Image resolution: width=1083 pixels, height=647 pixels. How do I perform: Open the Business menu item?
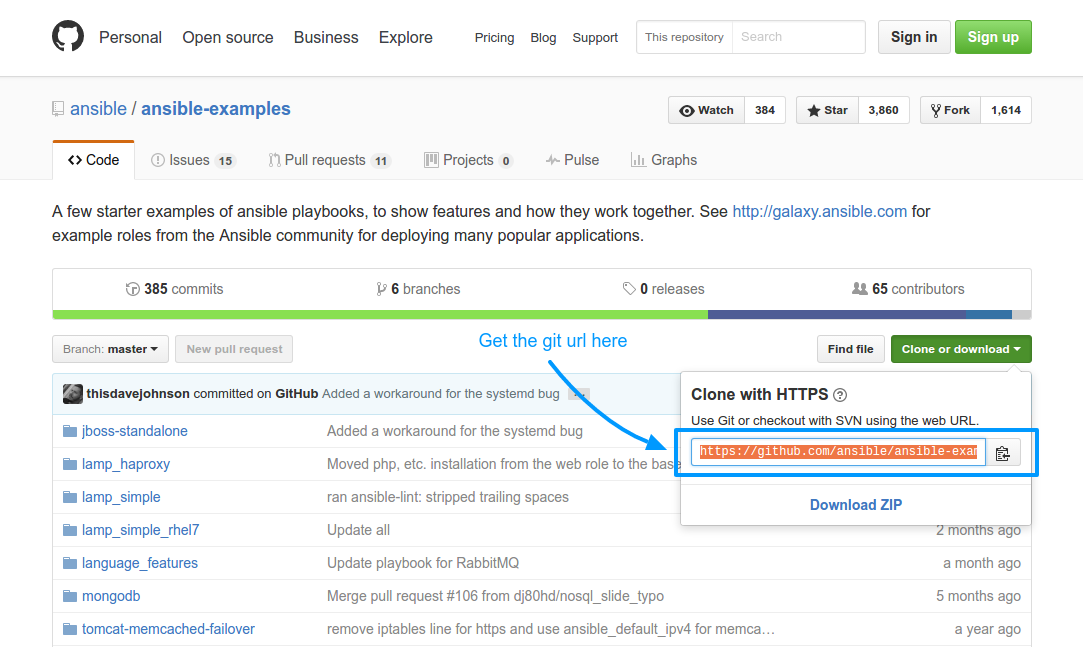[x=326, y=37]
